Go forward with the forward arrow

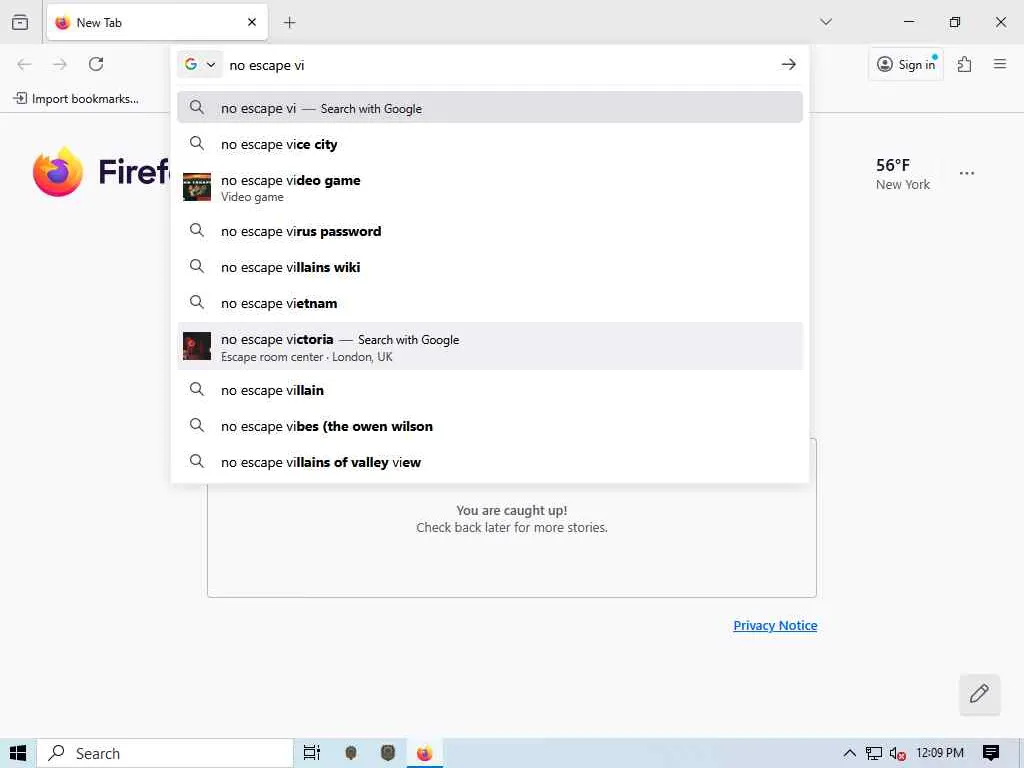click(x=60, y=64)
